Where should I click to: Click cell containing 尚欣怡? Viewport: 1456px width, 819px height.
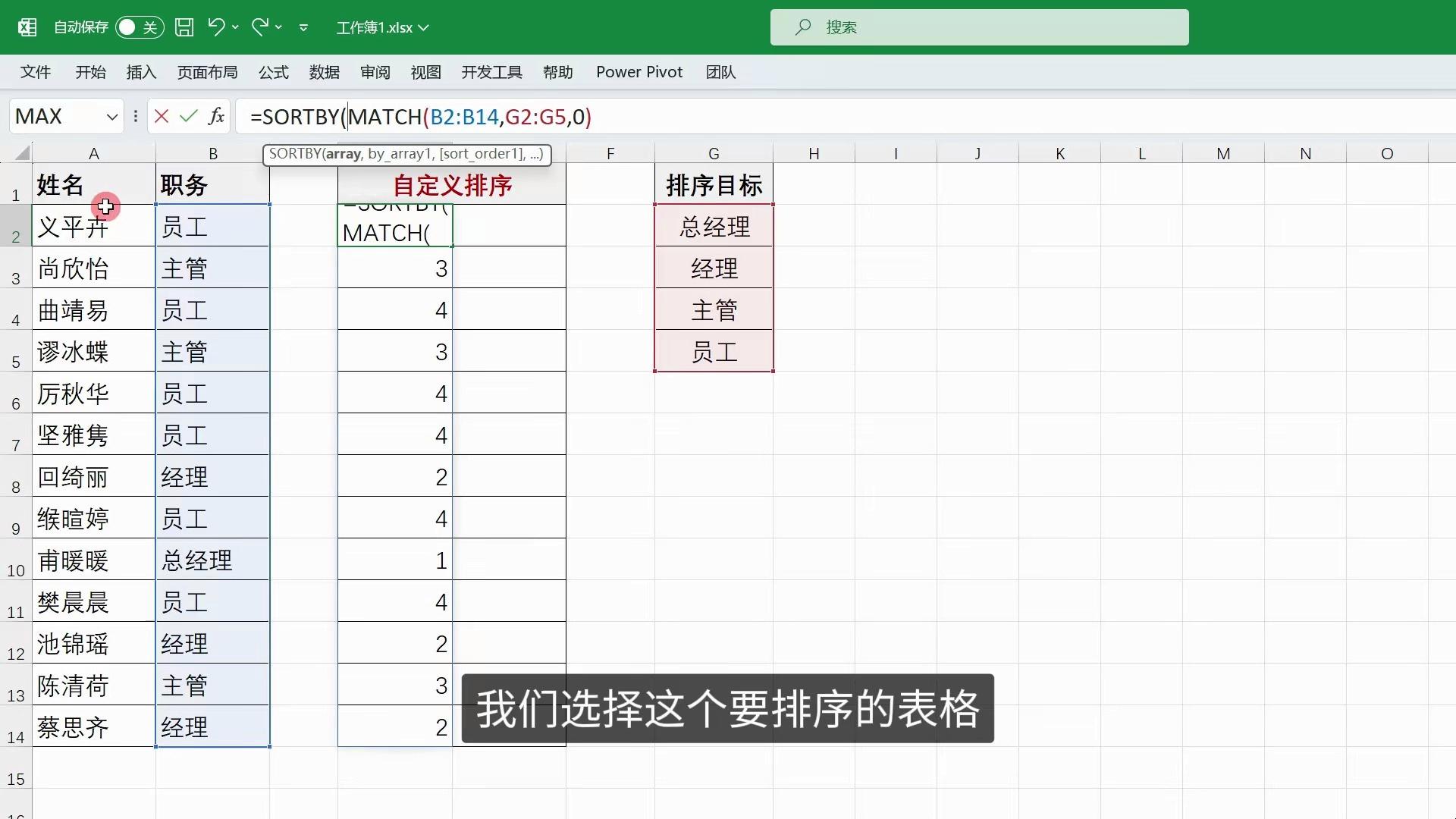pyautogui.click(x=94, y=268)
